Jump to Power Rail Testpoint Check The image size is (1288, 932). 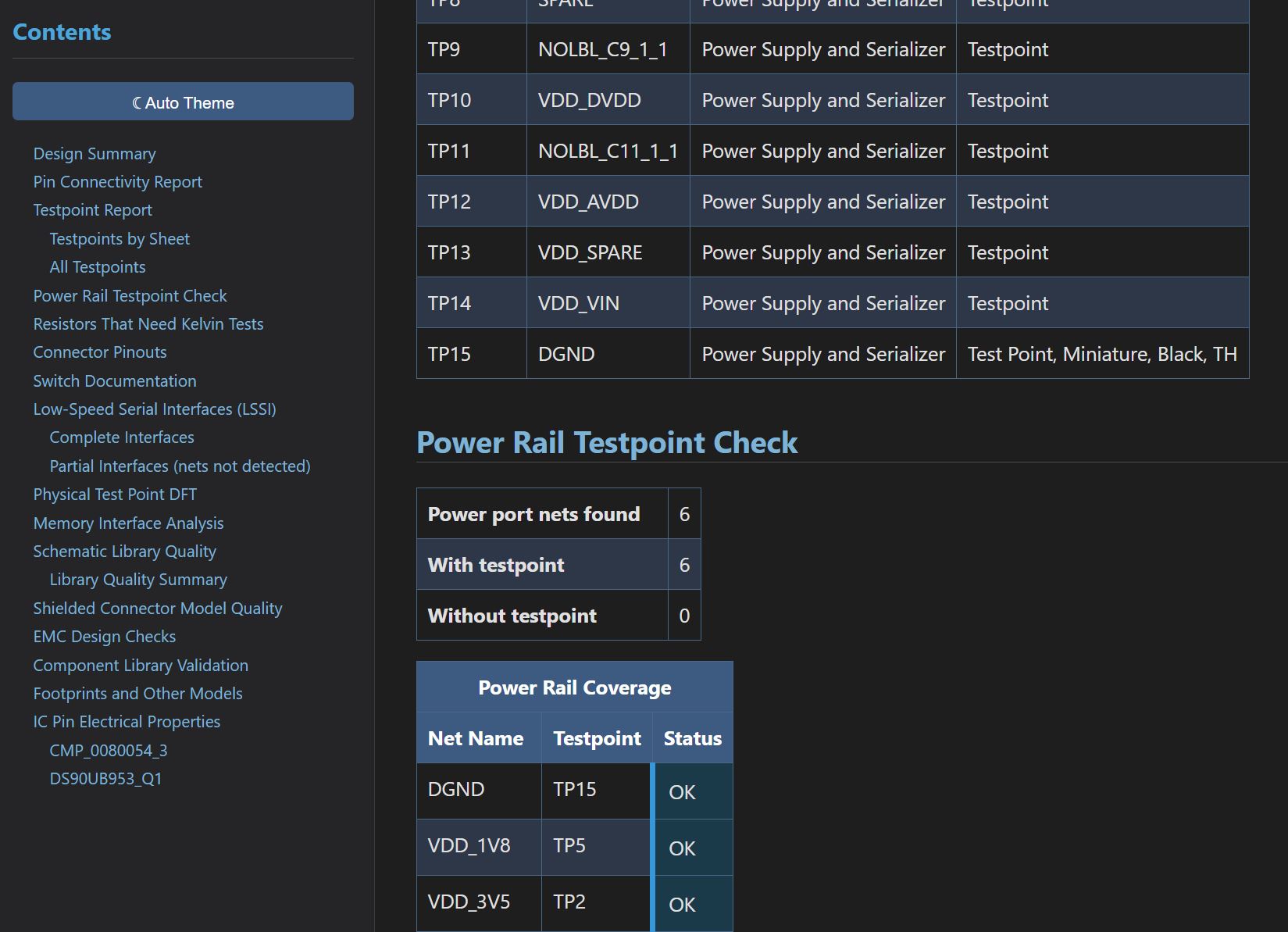point(130,295)
